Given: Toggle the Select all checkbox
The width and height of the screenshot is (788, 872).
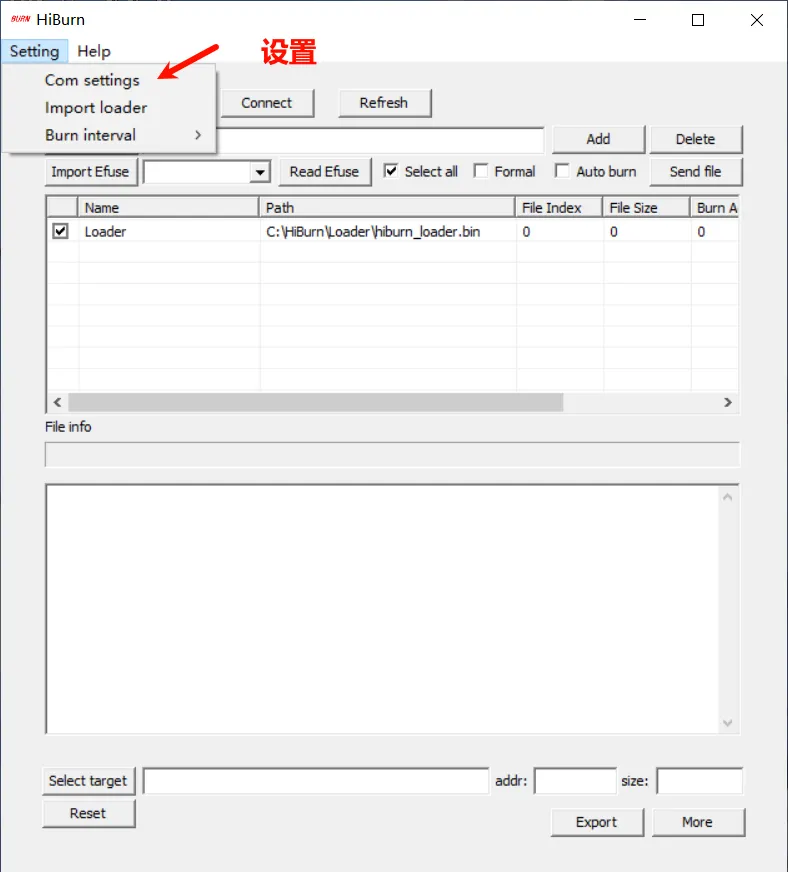Looking at the screenshot, I should pos(391,171).
